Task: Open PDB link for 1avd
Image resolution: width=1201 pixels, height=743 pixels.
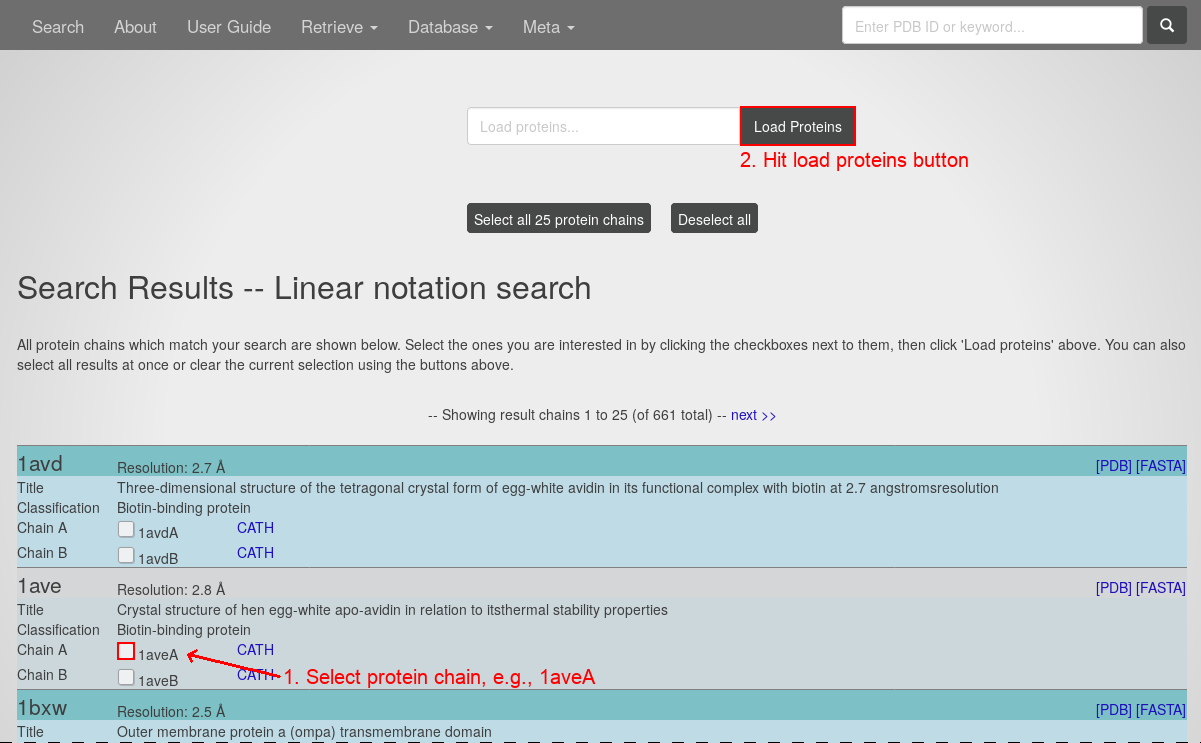Action: (x=1113, y=466)
